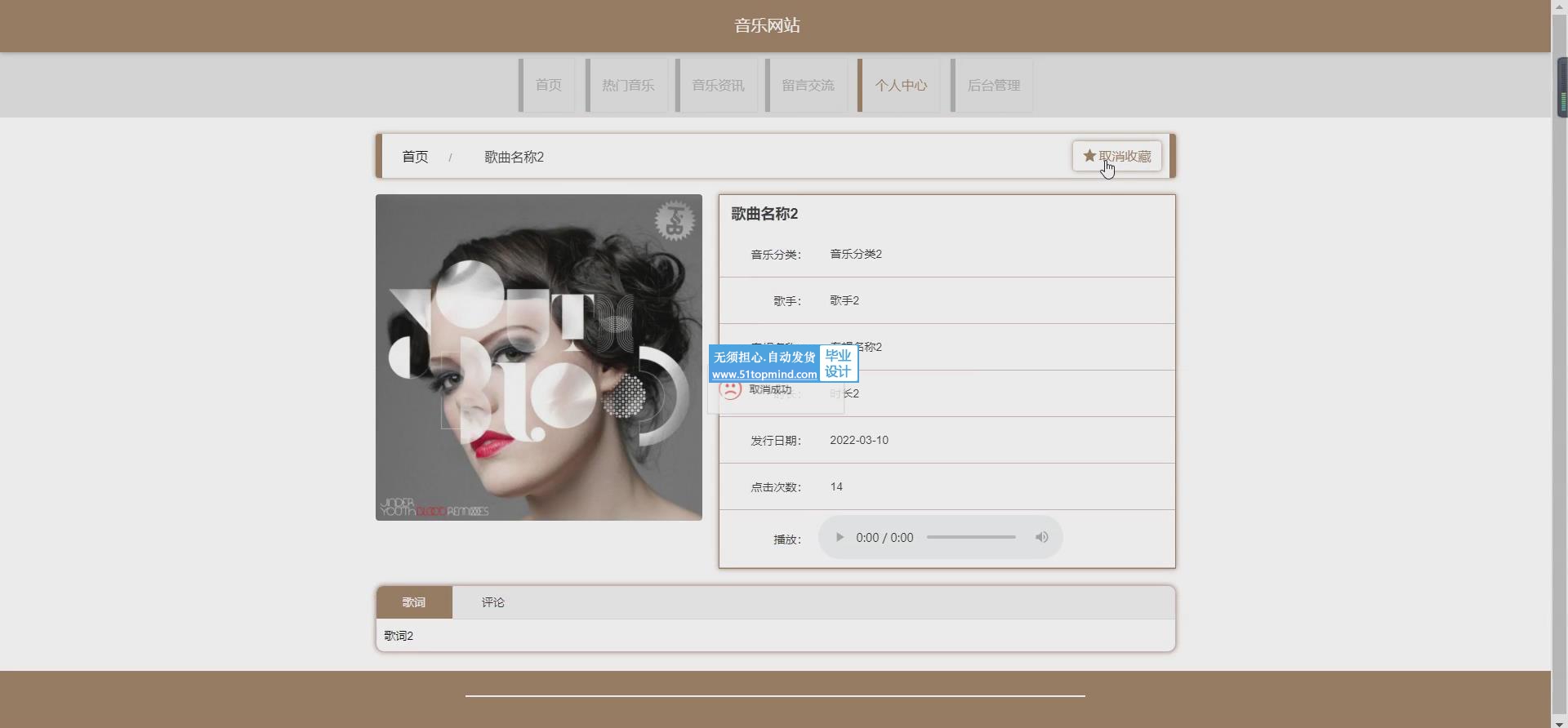Image resolution: width=1568 pixels, height=728 pixels.
Task: Click the 歌词2 lyrics text
Action: (399, 636)
